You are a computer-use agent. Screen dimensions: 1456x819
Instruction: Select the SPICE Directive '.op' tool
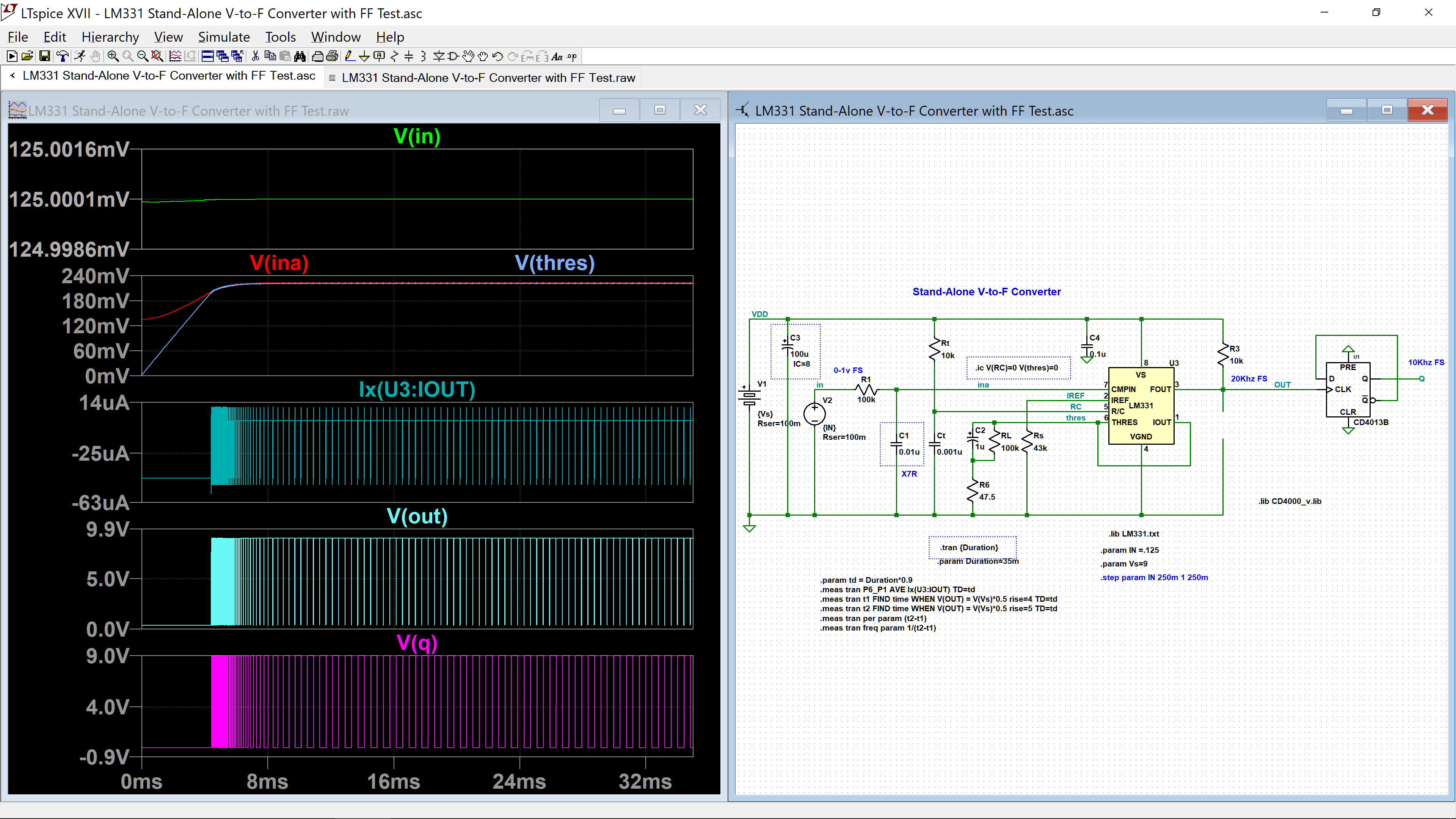(x=572, y=56)
